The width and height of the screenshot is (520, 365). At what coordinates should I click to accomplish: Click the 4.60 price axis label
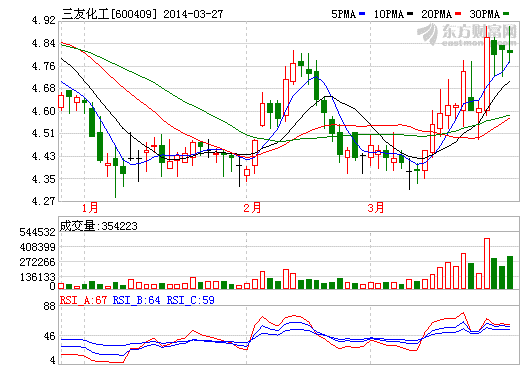tap(43, 111)
